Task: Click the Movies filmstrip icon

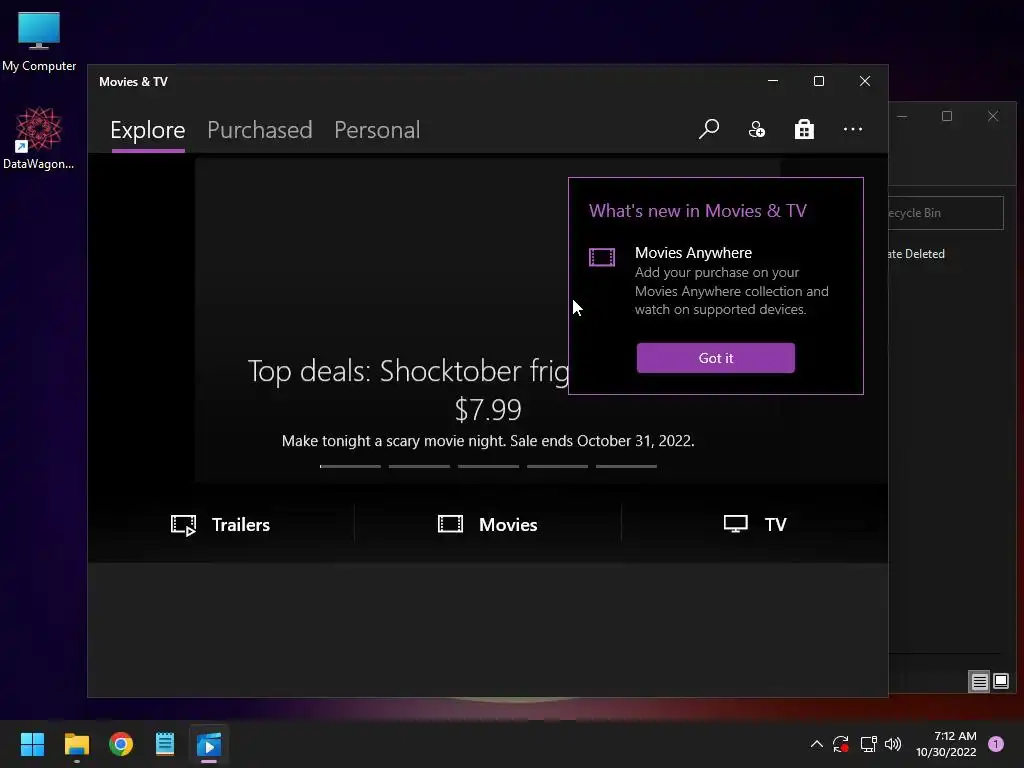Action: click(x=450, y=524)
